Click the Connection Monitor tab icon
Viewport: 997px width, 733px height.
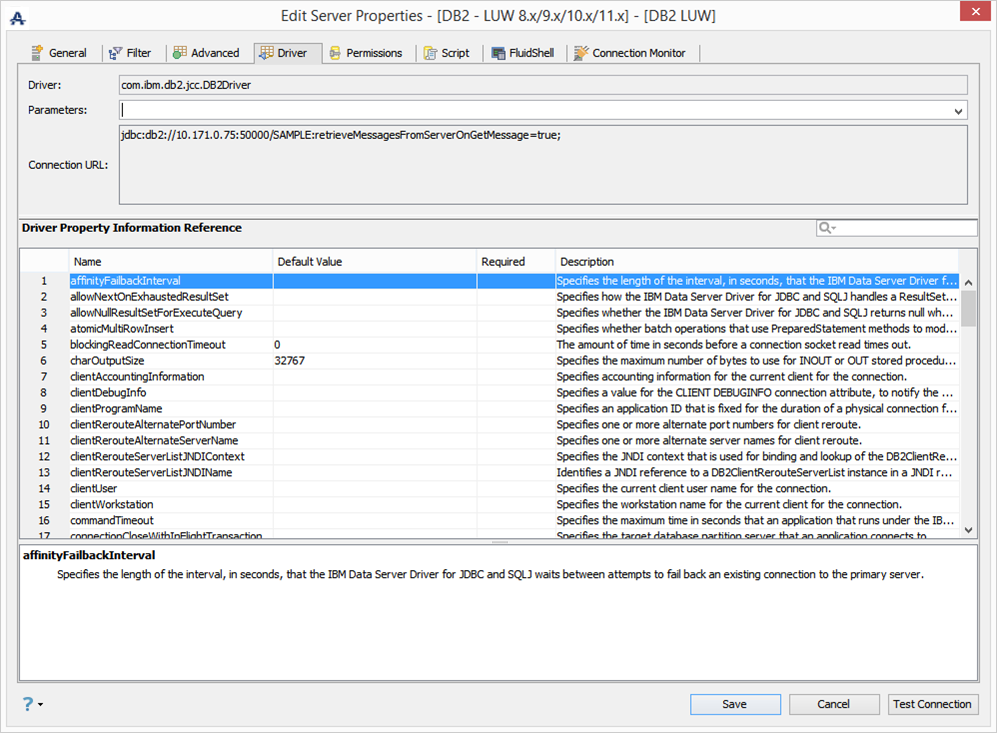(x=581, y=53)
